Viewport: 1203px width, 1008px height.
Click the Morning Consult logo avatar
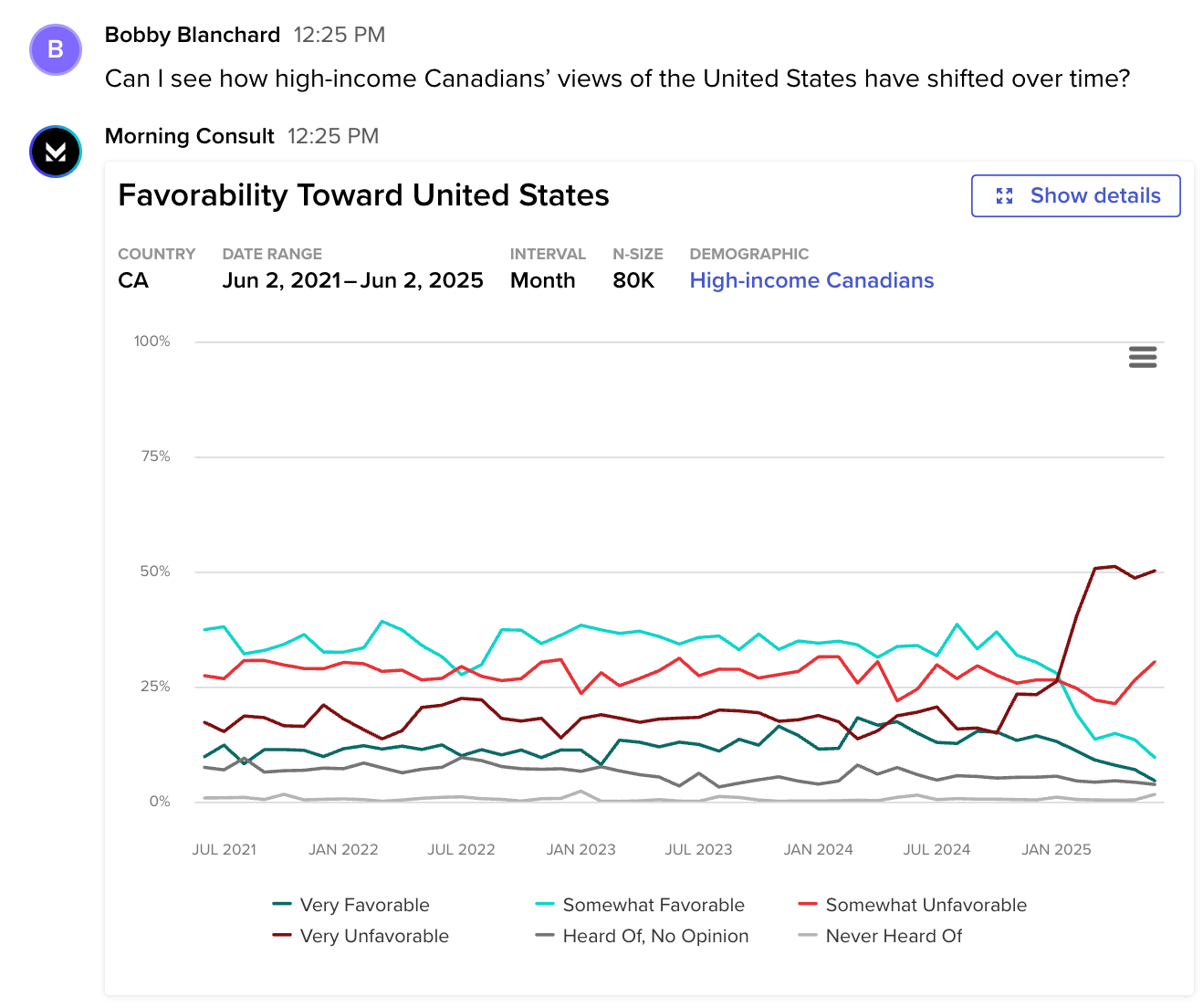[56, 152]
